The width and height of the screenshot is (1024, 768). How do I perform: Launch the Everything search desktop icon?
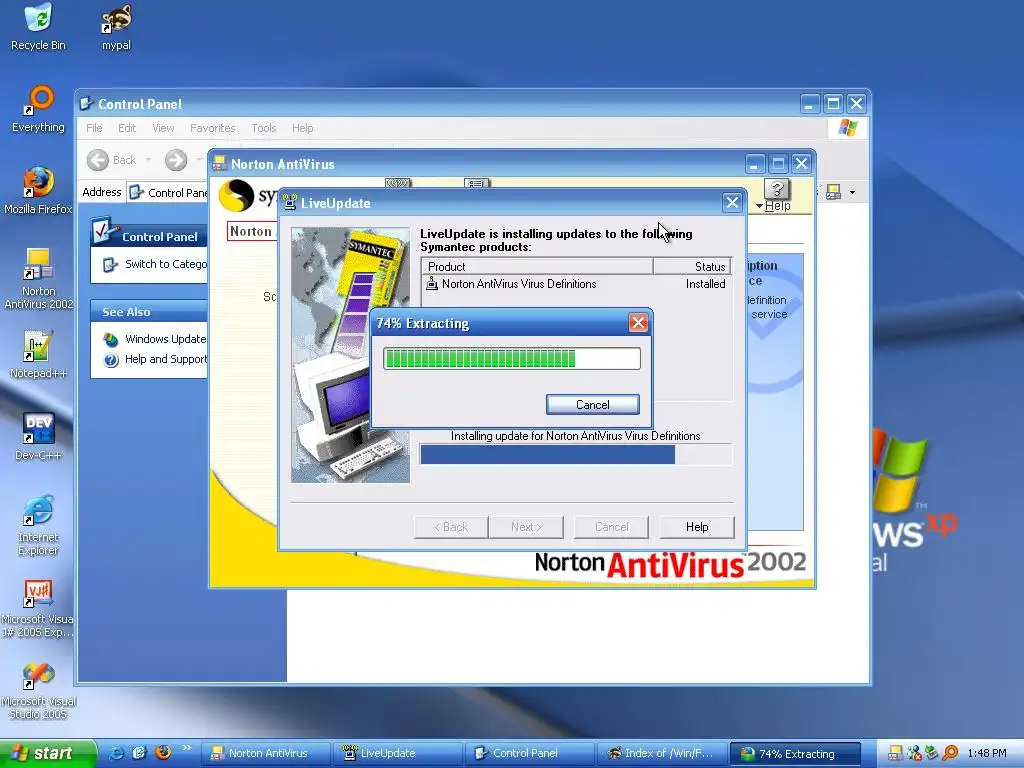(x=38, y=109)
